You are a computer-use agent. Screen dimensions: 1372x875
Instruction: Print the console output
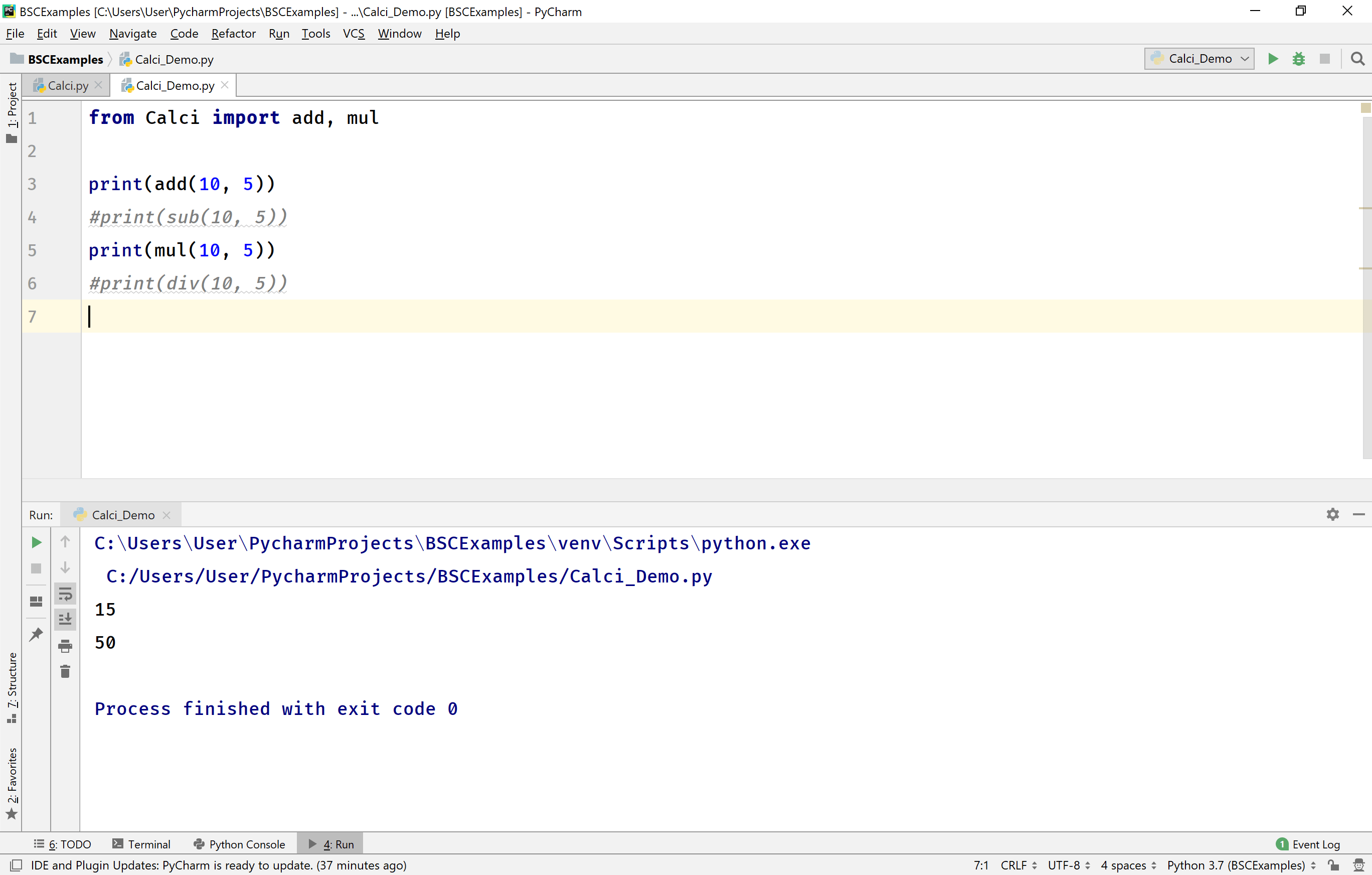pyautogui.click(x=65, y=646)
